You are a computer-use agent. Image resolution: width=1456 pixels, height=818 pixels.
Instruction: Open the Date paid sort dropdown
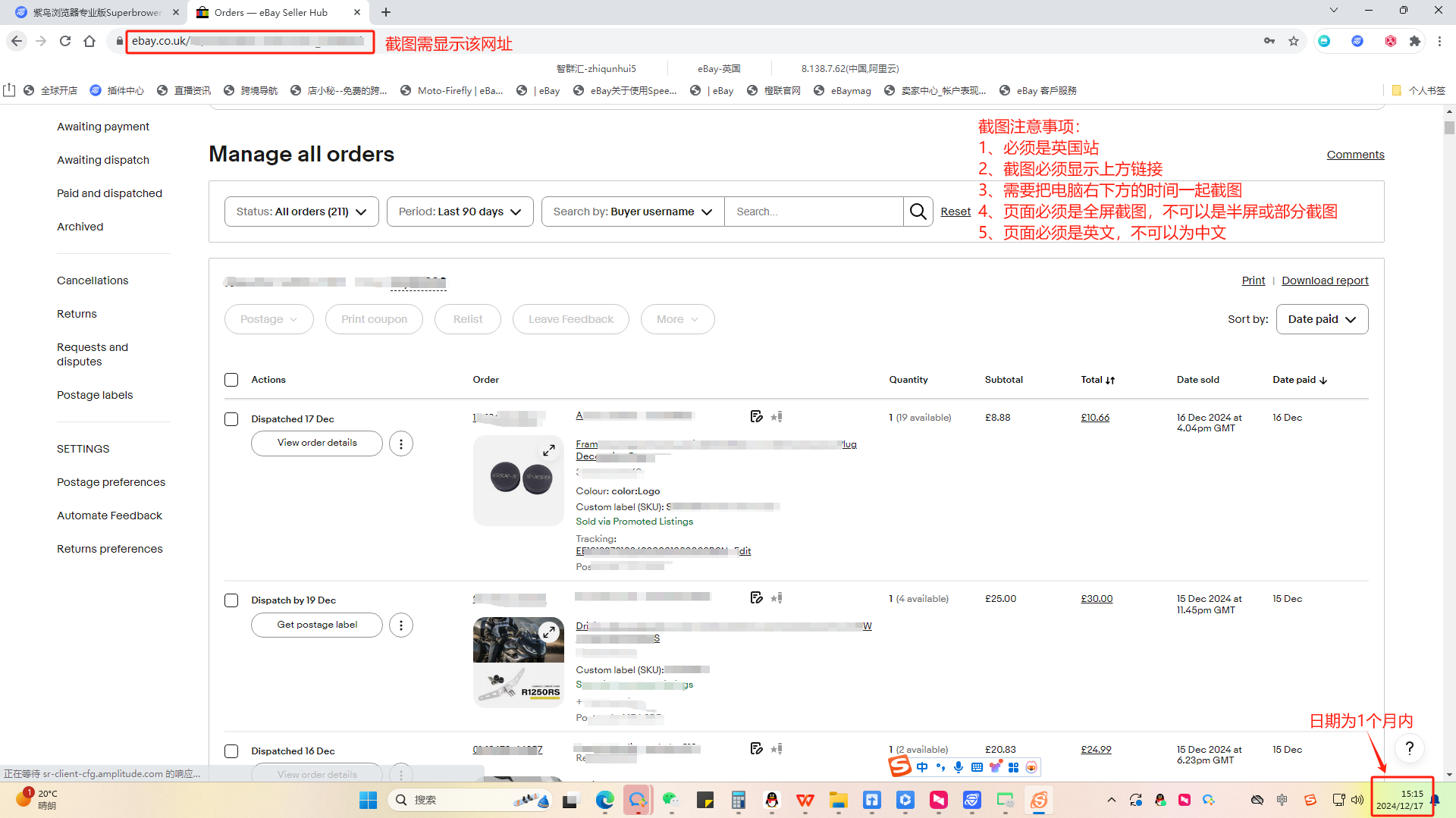pyautogui.click(x=1322, y=319)
